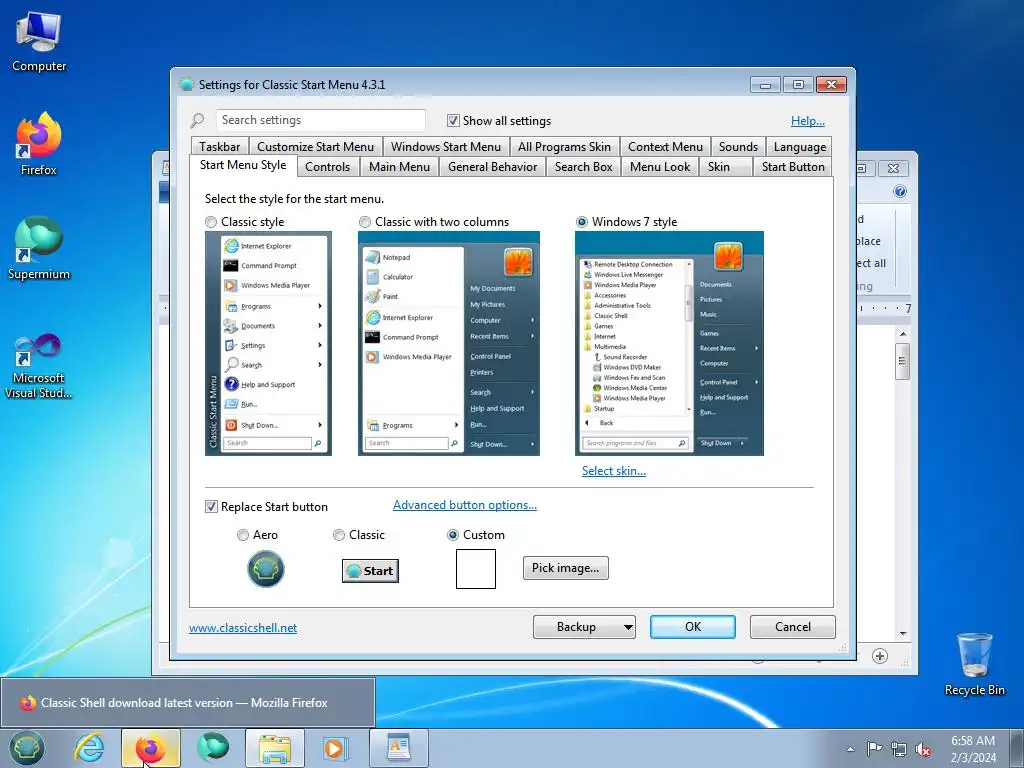Open the Windows Start Menu tab
Viewport: 1024px width, 768px height.
[446, 147]
